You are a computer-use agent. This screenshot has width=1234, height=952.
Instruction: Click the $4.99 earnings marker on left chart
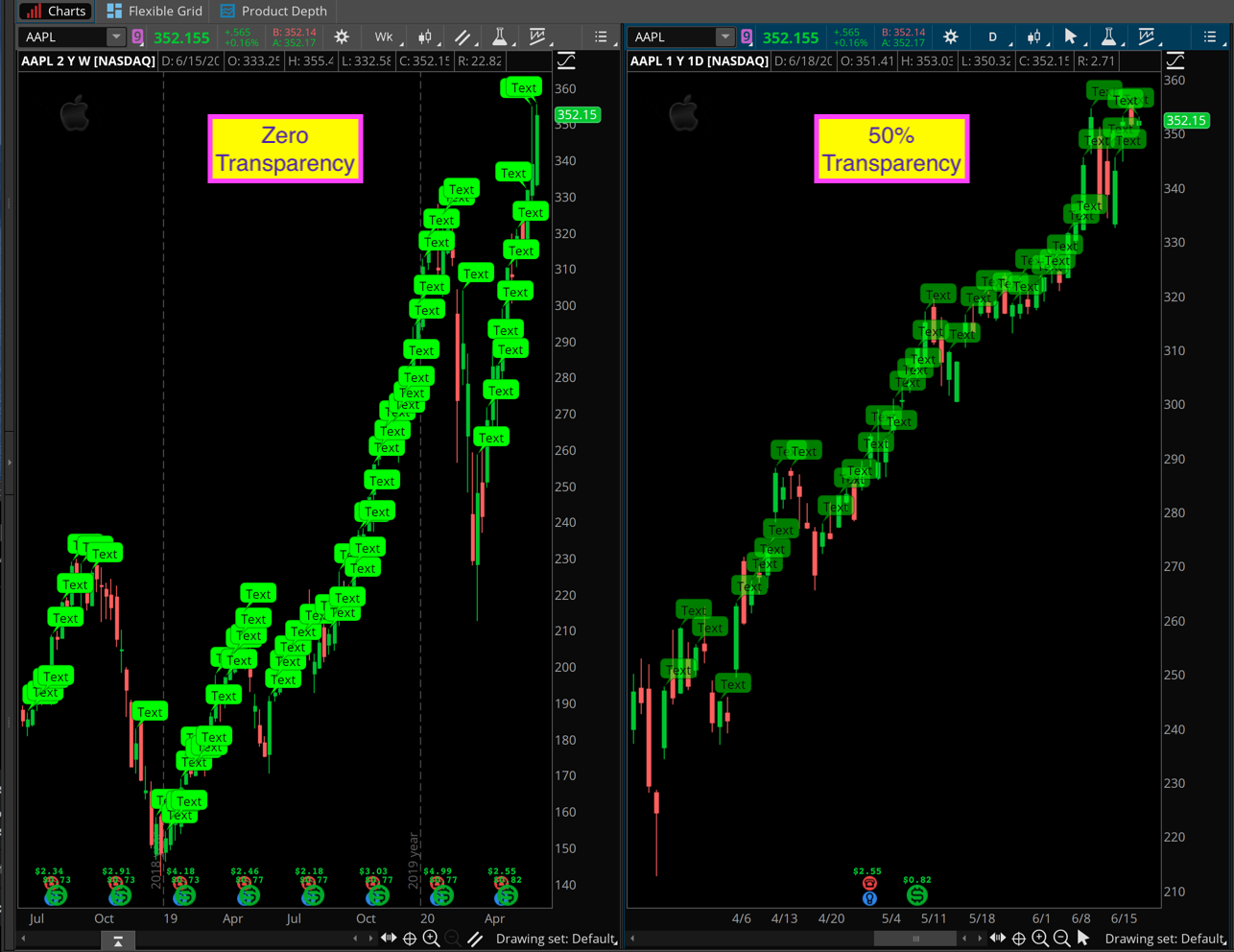438,871
